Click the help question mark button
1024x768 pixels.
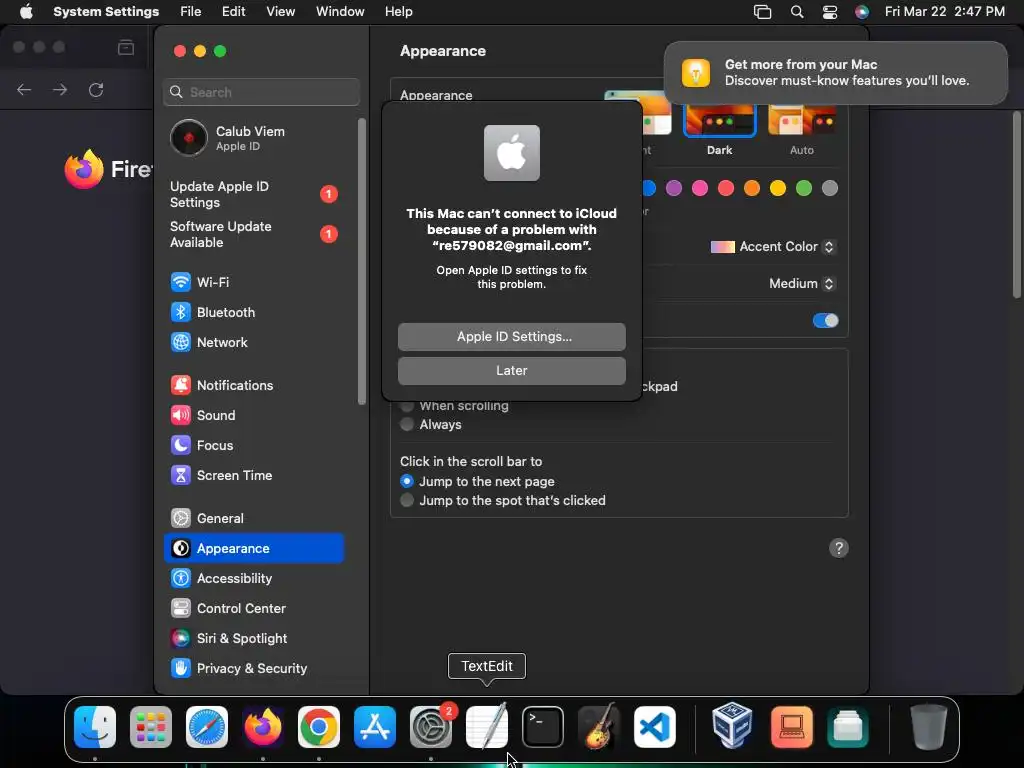click(839, 548)
